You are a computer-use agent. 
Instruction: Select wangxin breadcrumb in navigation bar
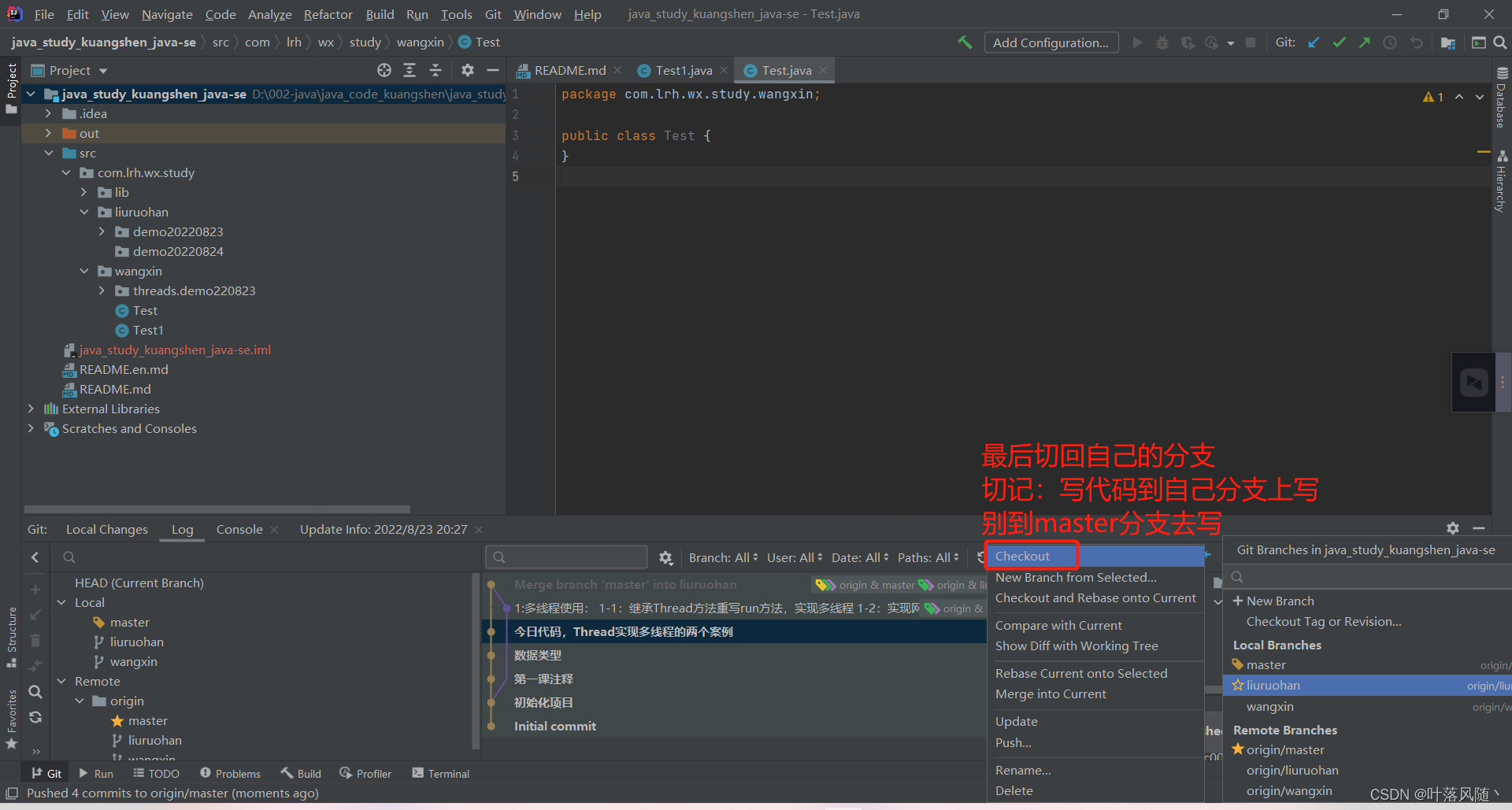(420, 43)
